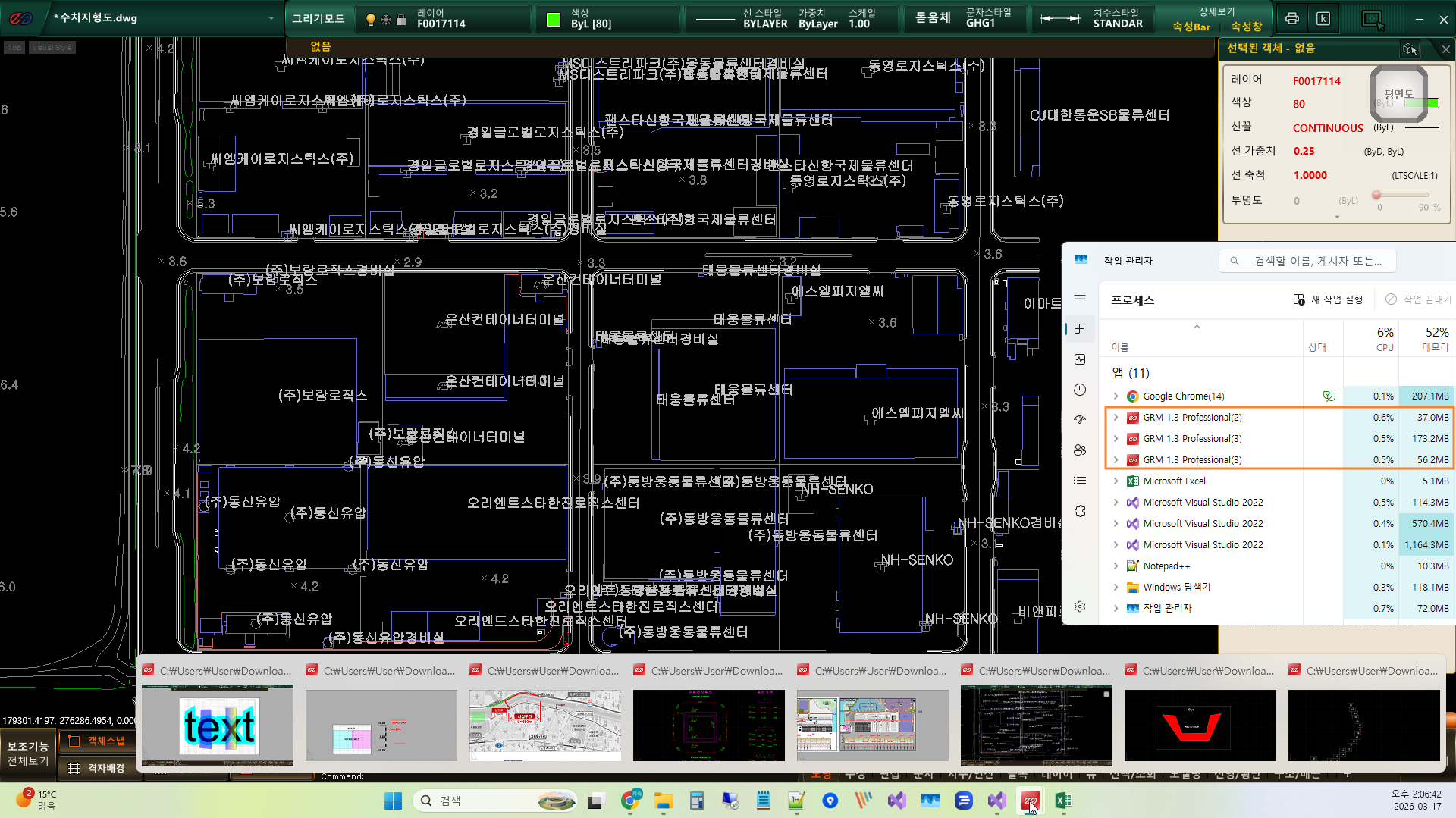Click the 투명도 transparency slider handle
Screen dimensions: 1456x818
click(1376, 196)
